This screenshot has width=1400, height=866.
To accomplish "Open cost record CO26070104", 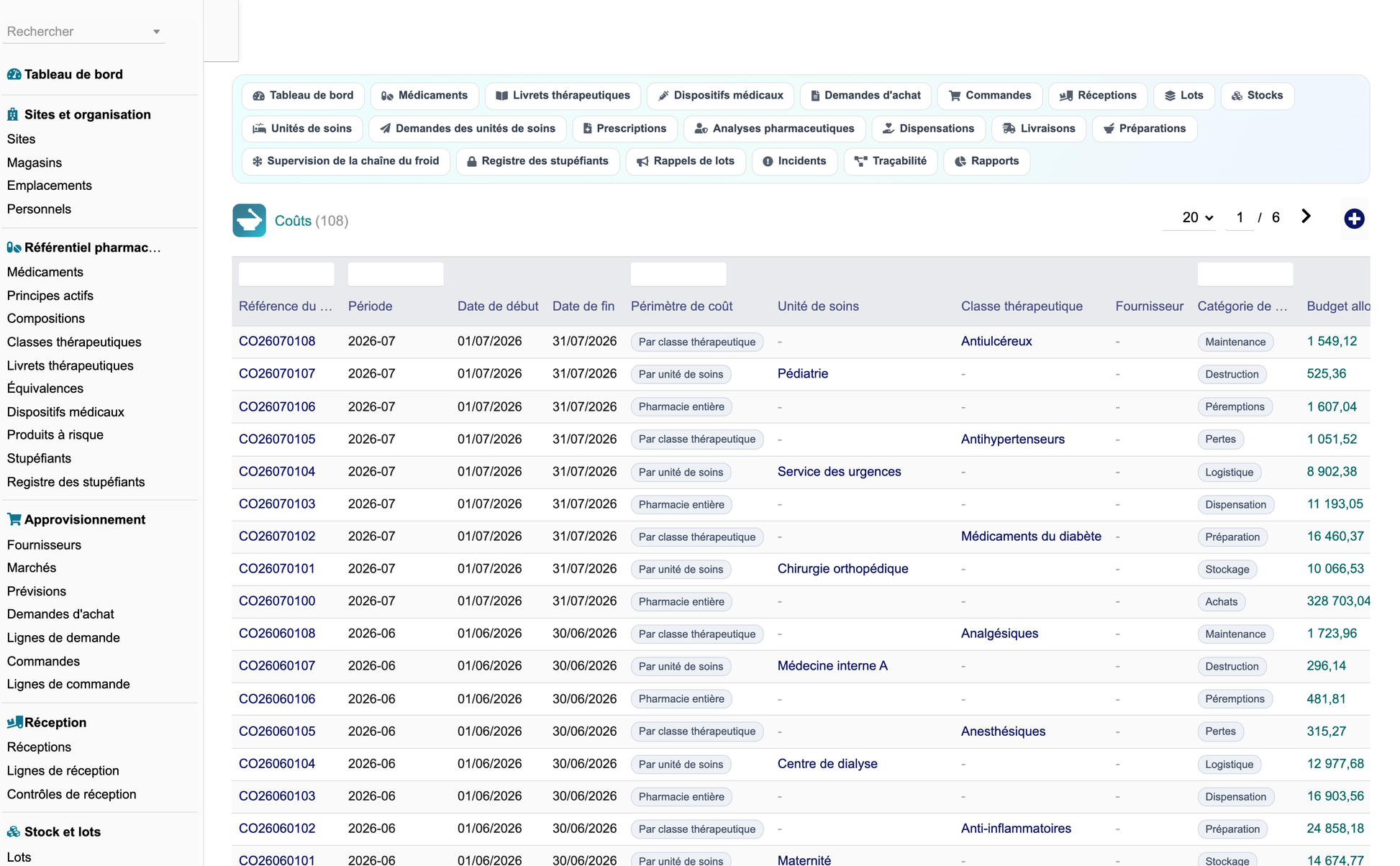I will (x=277, y=472).
